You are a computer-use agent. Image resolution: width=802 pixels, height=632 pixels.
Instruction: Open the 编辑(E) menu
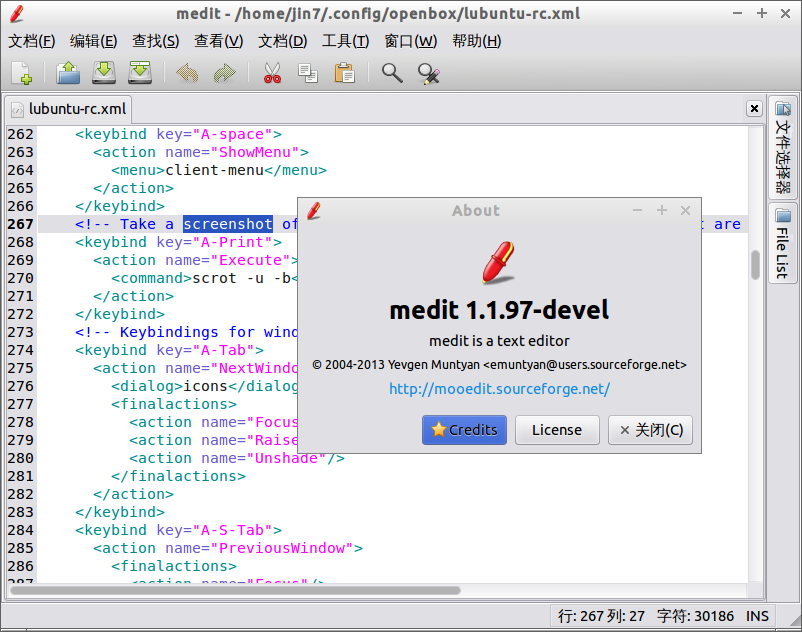point(94,41)
